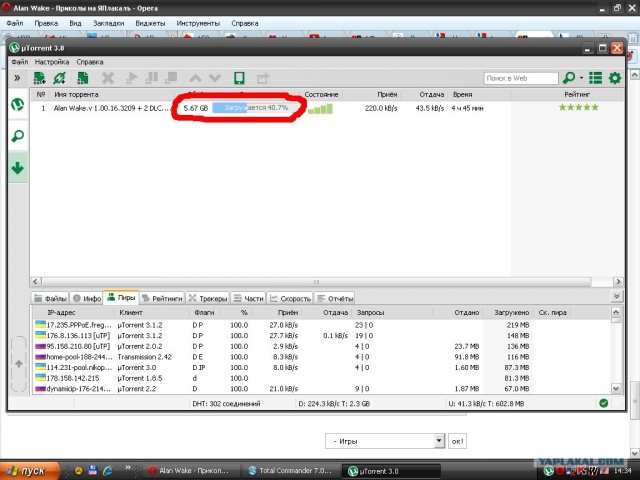Screen dimensions: 640x480
Task: Click the sidebar search magnifier icon
Action: [18, 136]
